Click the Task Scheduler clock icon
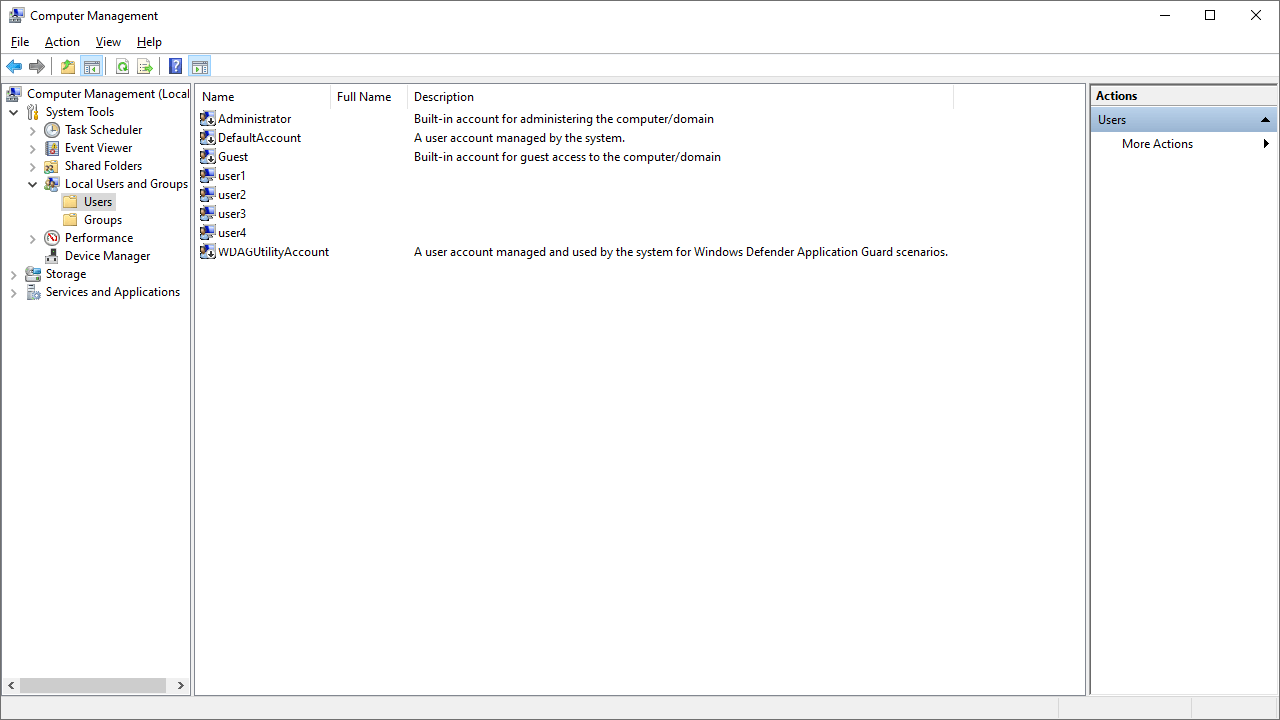This screenshot has width=1280, height=720. 52,130
